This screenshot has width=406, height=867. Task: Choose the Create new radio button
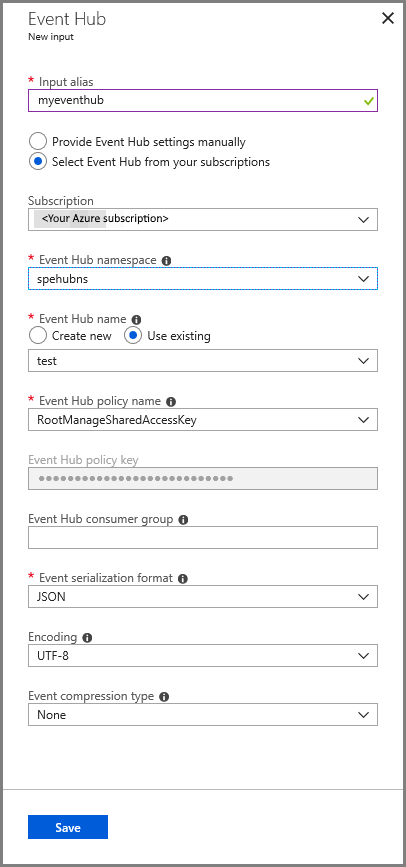[38, 336]
